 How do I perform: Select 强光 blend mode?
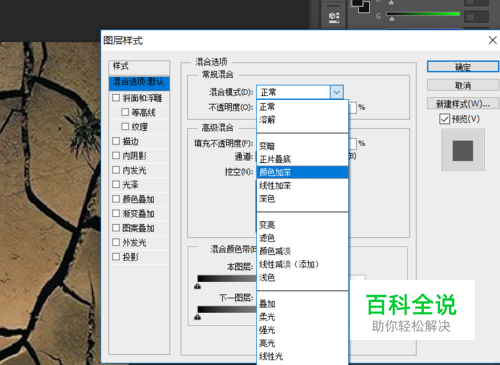click(x=302, y=330)
